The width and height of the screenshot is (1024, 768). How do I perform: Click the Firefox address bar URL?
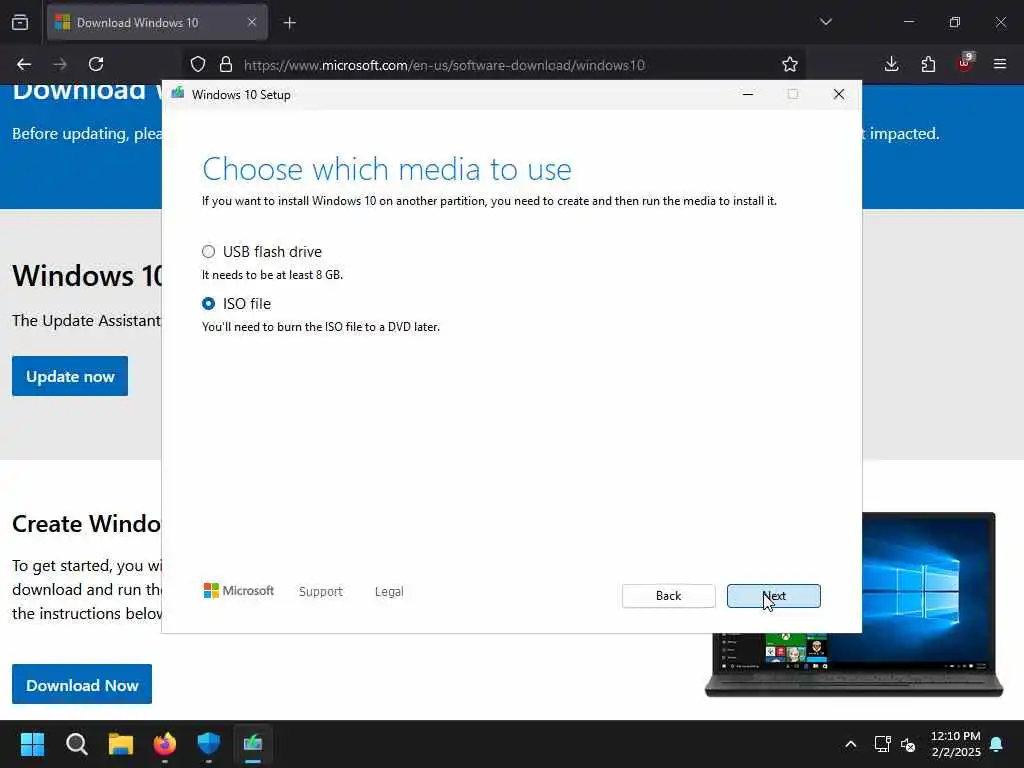444,65
